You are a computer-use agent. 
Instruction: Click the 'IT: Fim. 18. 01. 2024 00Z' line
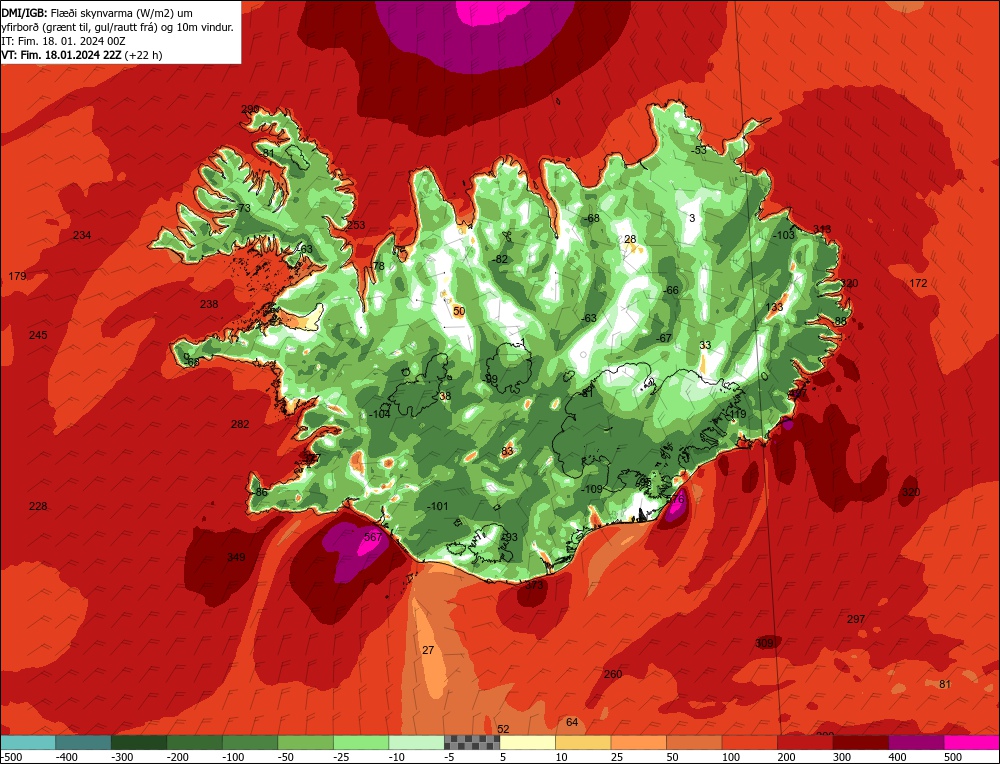click(63, 41)
